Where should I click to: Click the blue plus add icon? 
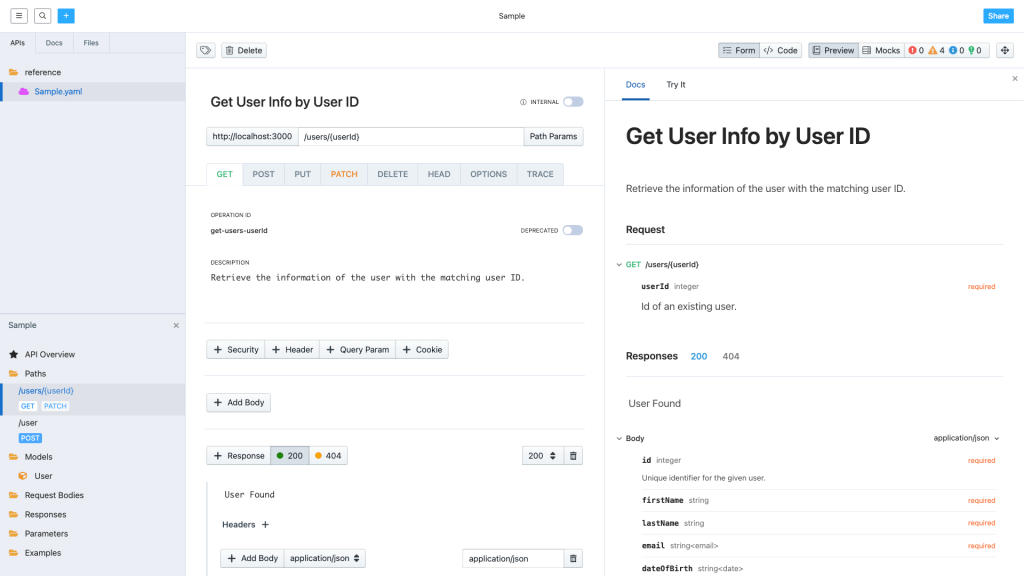(x=66, y=16)
